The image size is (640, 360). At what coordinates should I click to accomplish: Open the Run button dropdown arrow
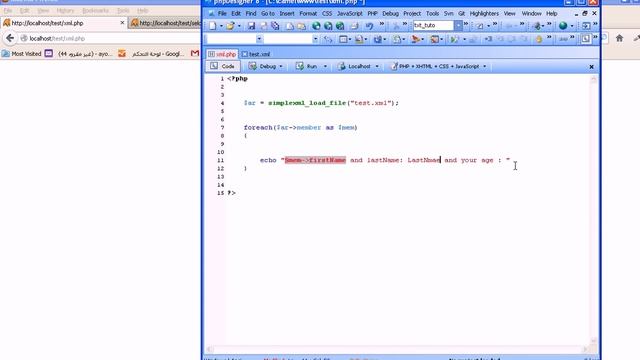(x=325, y=66)
